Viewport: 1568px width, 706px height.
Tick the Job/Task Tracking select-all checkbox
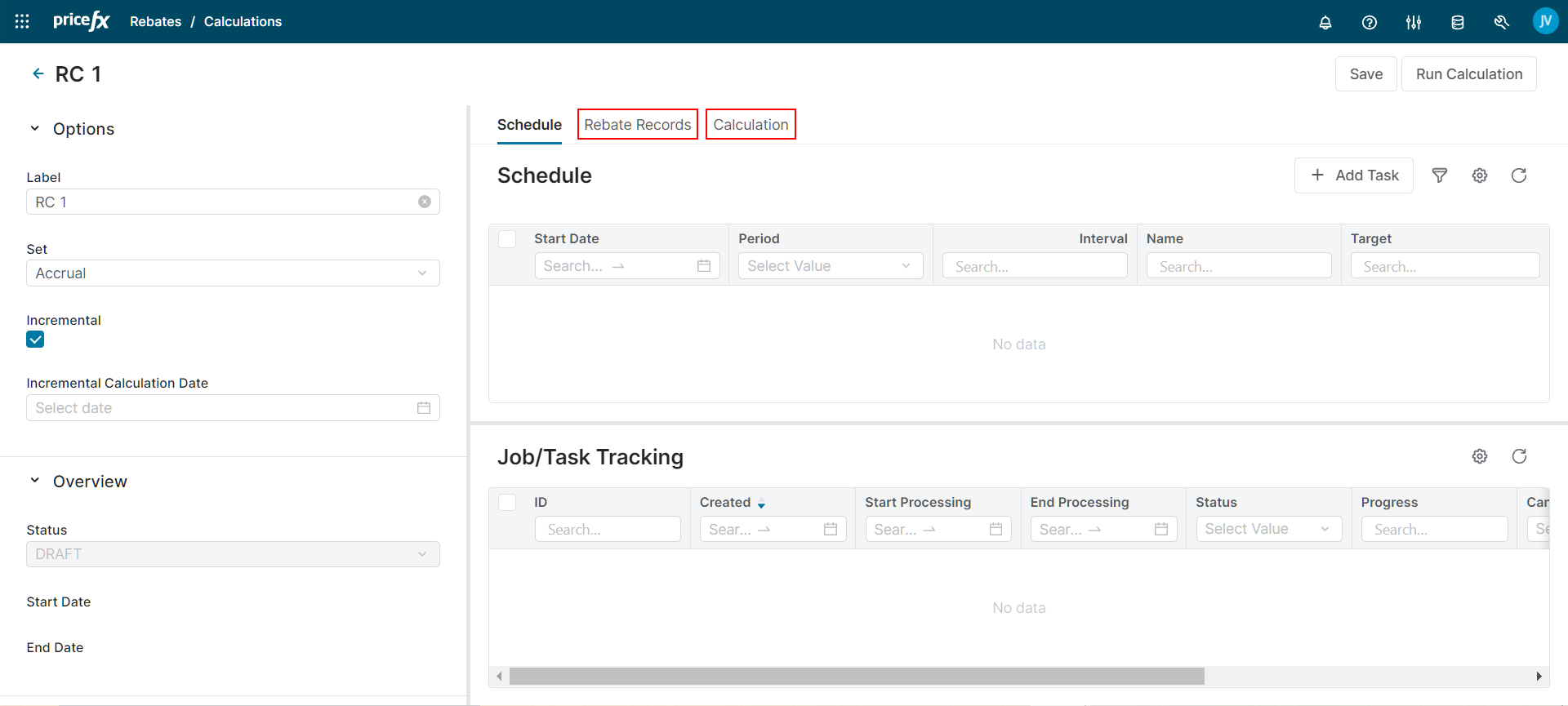[507, 503]
